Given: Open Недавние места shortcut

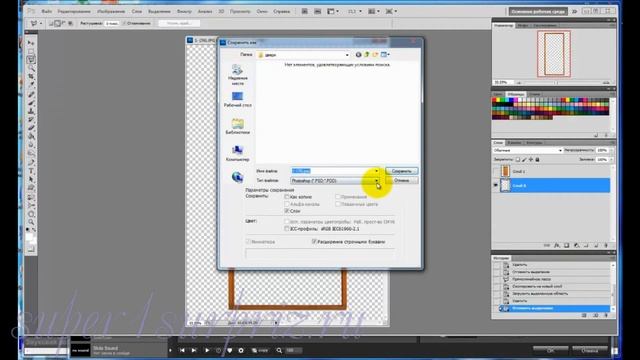Looking at the screenshot, I should pyautogui.click(x=238, y=75).
